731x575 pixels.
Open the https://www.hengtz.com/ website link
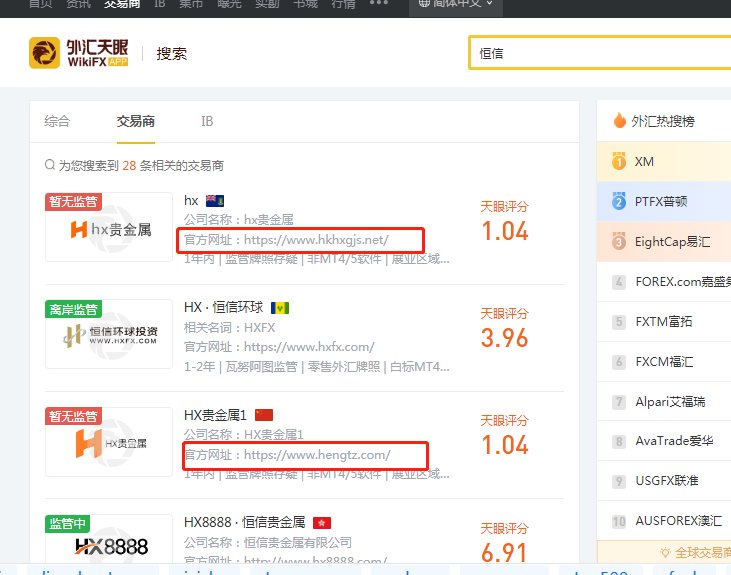(x=317, y=455)
